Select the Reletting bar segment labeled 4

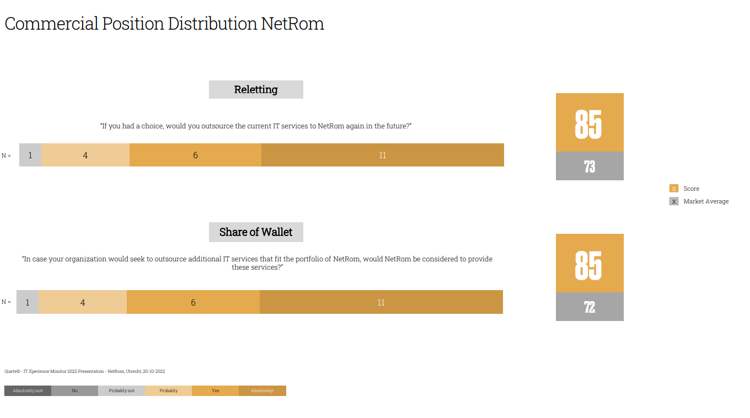[85, 155]
